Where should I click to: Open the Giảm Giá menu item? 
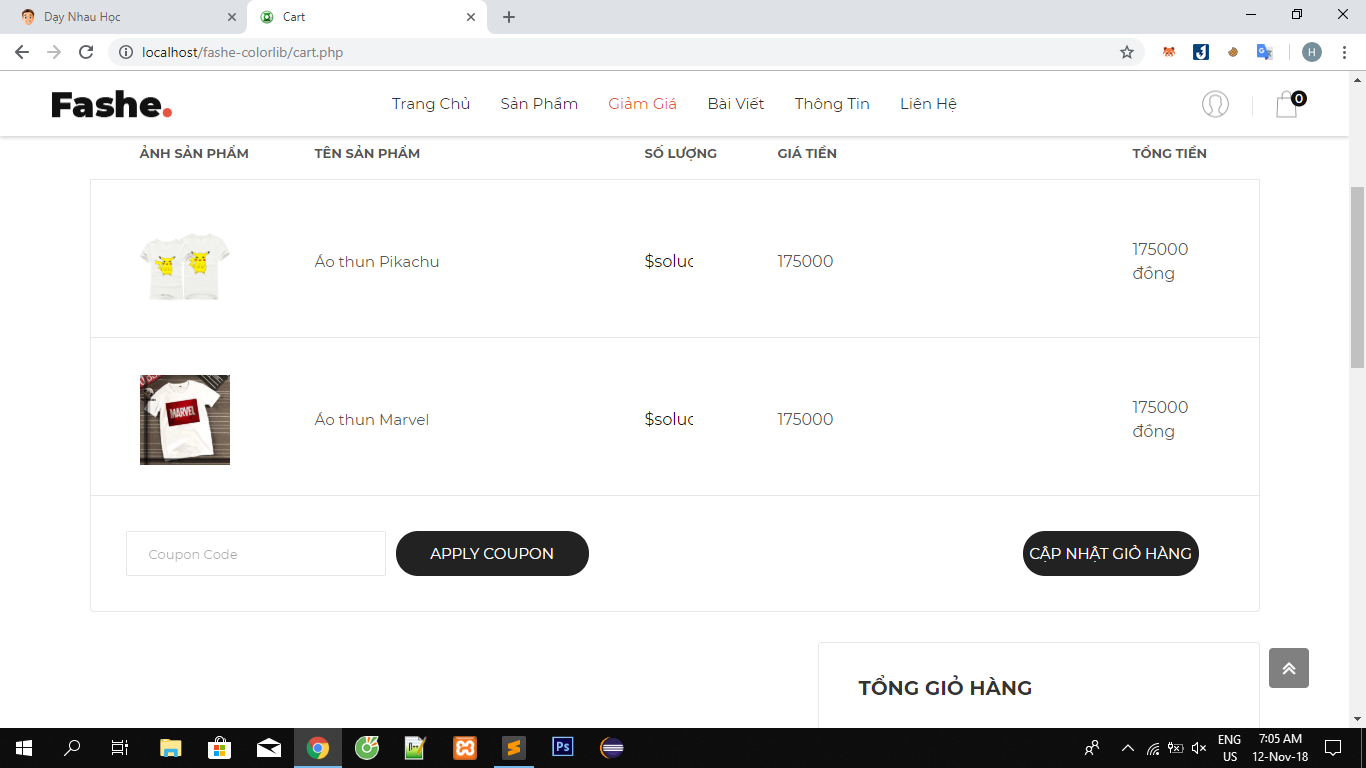click(642, 104)
